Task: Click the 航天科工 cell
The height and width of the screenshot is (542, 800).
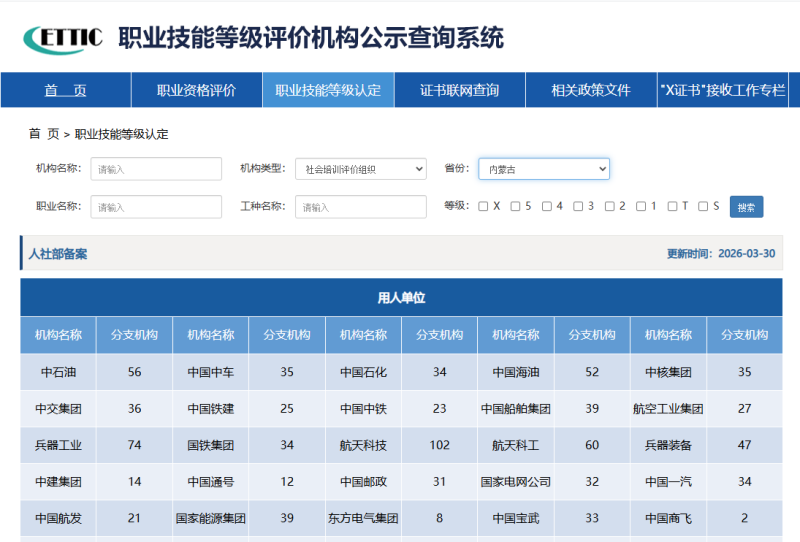Action: pyautogui.click(x=516, y=445)
